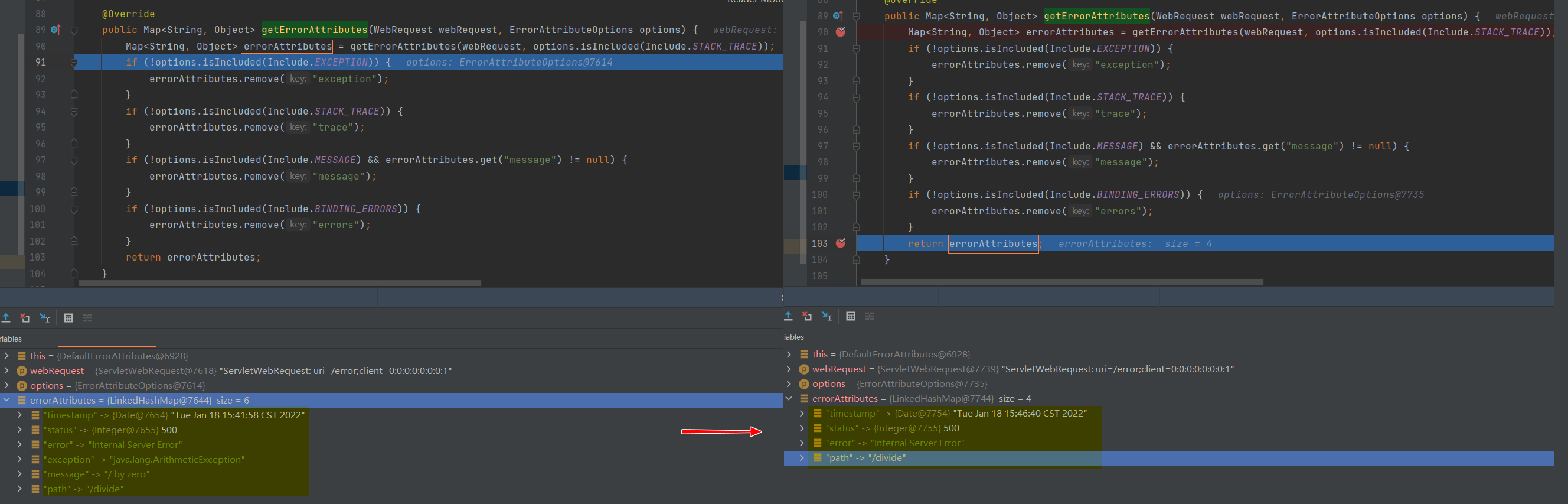
Task: Click left editor horizontal scrollbar
Action: [279, 283]
